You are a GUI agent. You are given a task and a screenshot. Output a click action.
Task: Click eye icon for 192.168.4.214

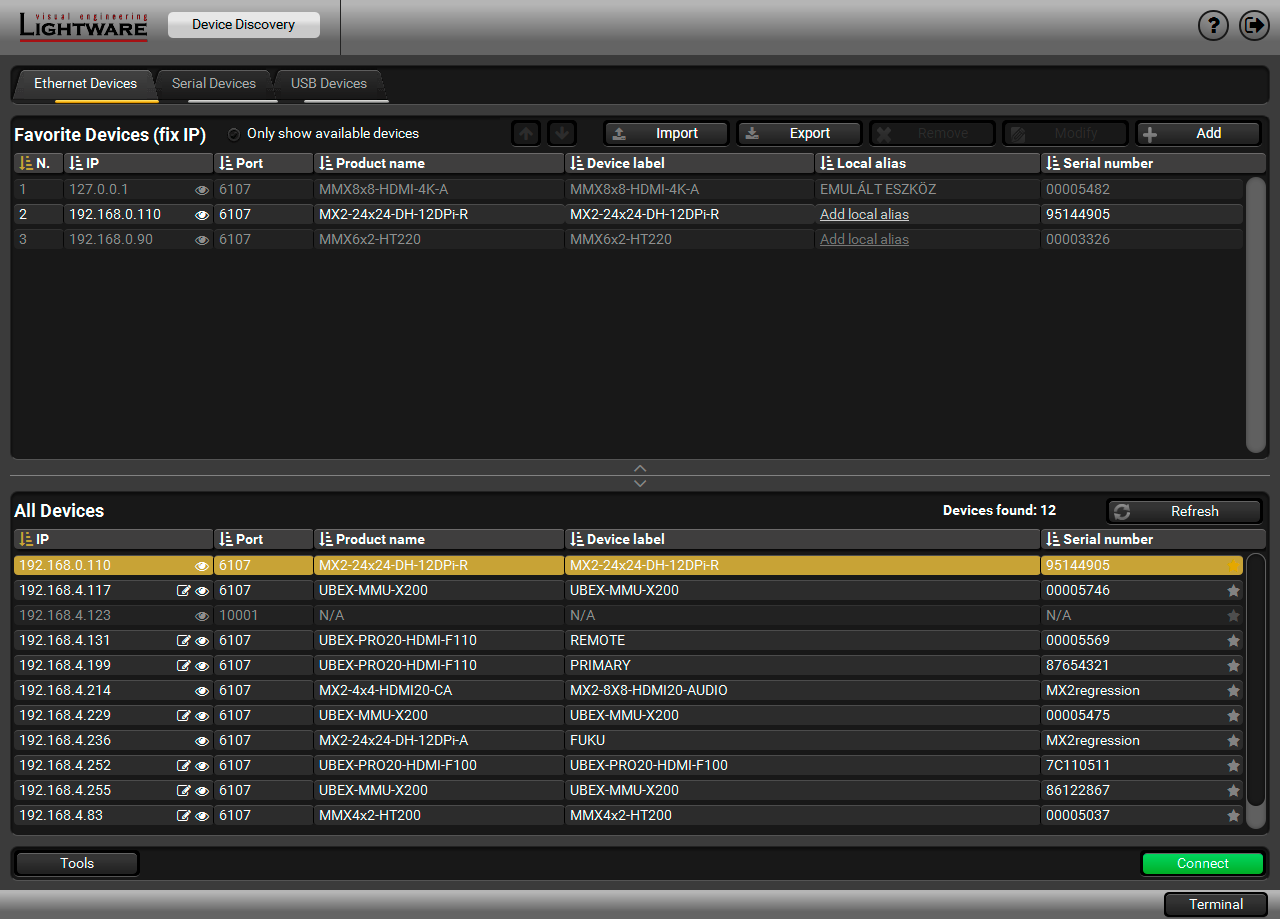click(x=202, y=691)
